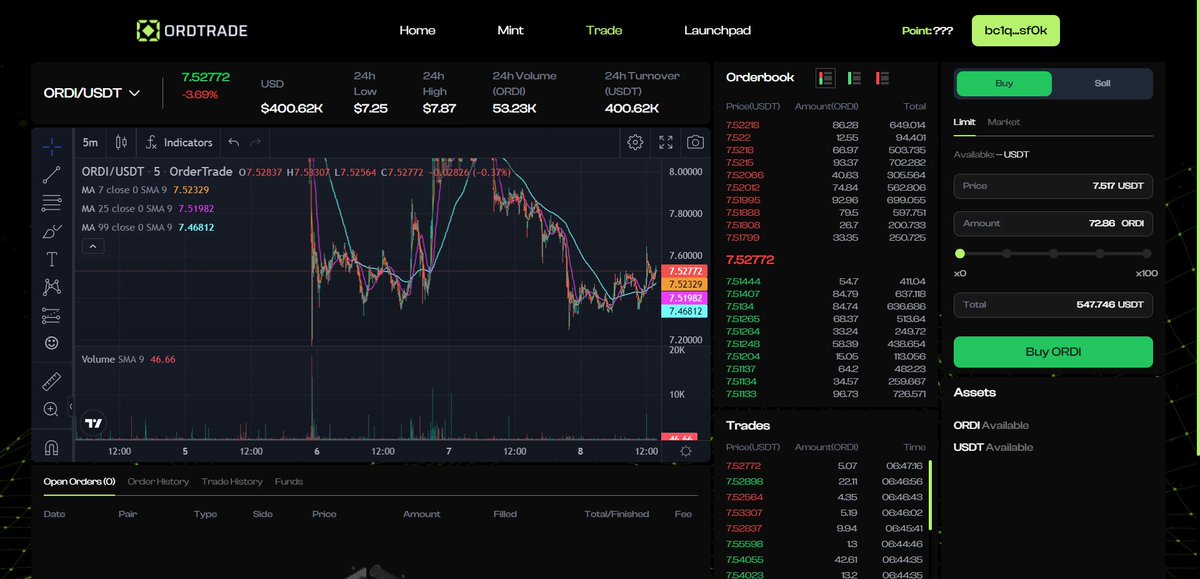Select the Limit order tab
1200x579 pixels.
(964, 122)
